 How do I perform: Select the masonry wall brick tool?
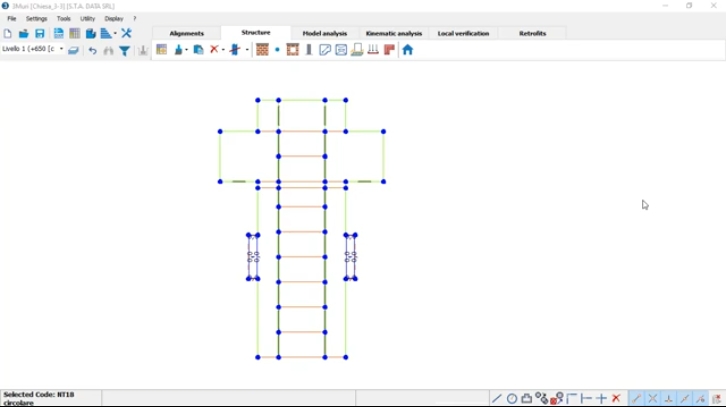click(x=263, y=50)
